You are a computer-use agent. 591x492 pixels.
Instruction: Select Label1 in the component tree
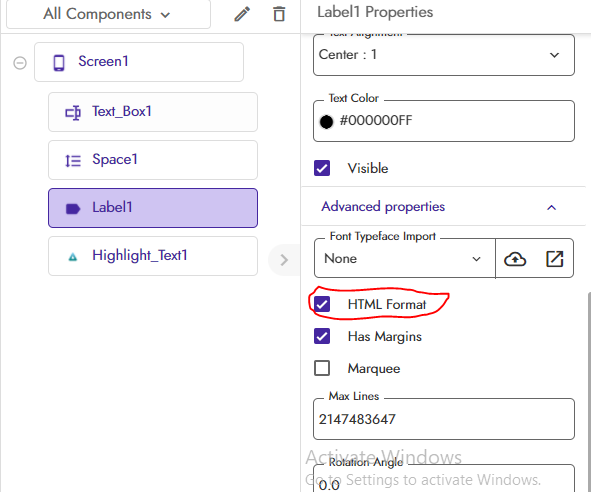(153, 208)
